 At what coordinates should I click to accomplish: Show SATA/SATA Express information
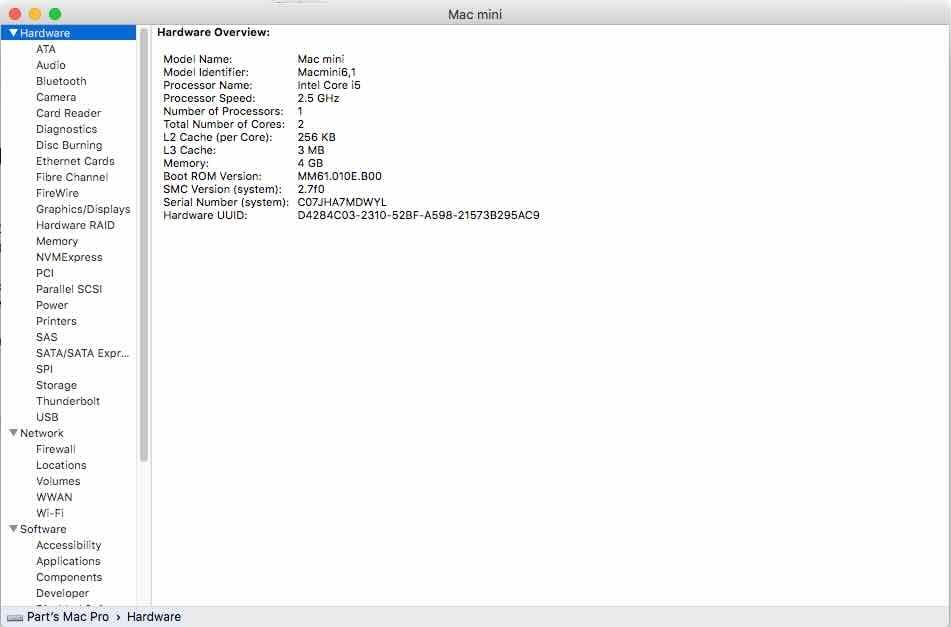pos(82,353)
